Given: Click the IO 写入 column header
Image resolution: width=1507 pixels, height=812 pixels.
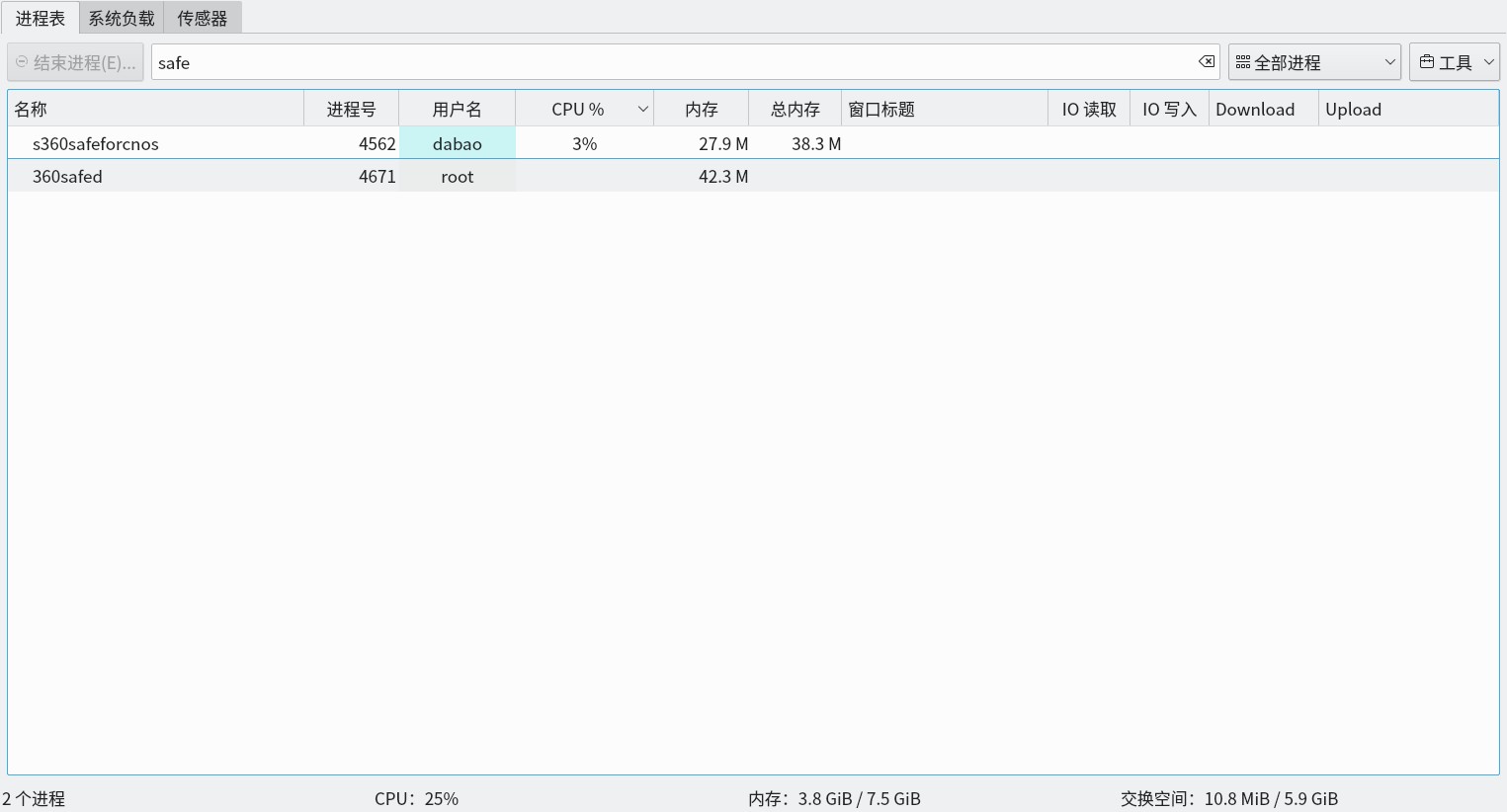Looking at the screenshot, I should 1170,110.
